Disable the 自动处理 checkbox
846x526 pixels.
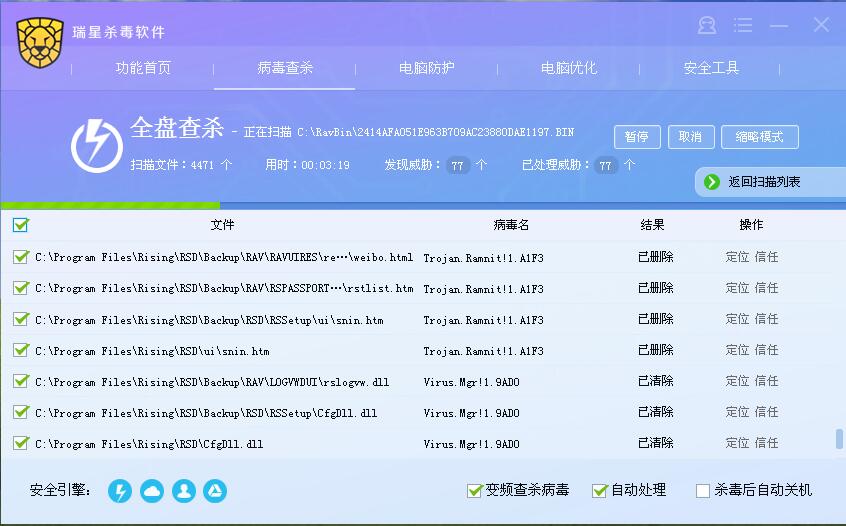pyautogui.click(x=599, y=490)
